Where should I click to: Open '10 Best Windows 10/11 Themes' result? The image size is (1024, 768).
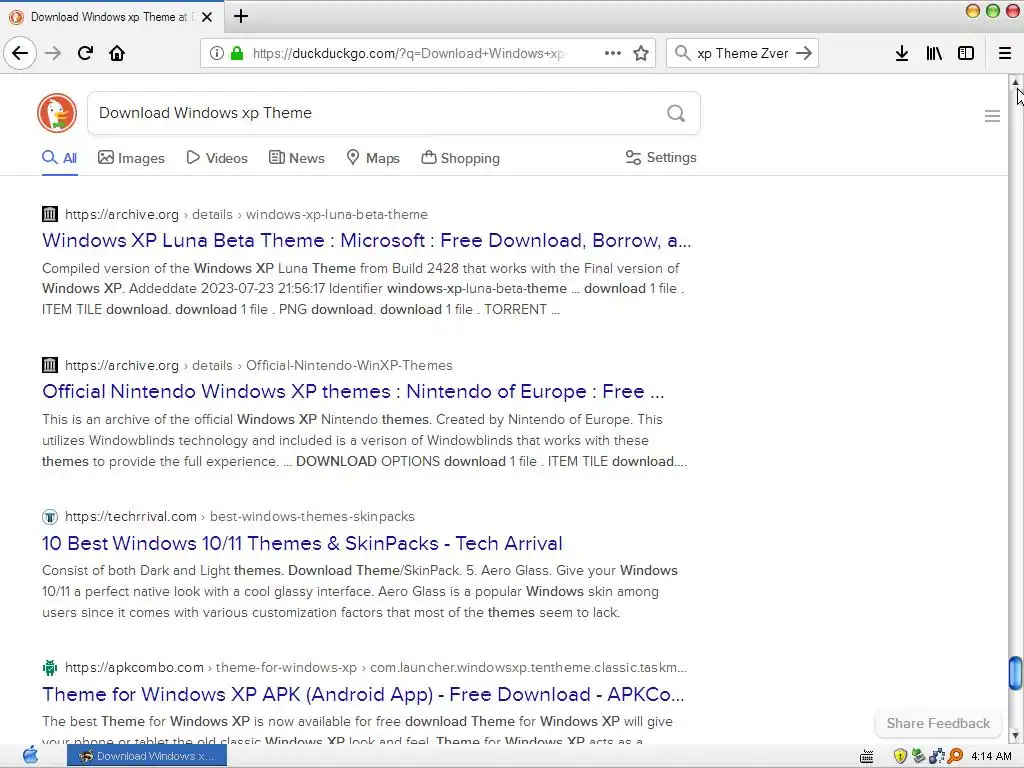[x=302, y=543]
